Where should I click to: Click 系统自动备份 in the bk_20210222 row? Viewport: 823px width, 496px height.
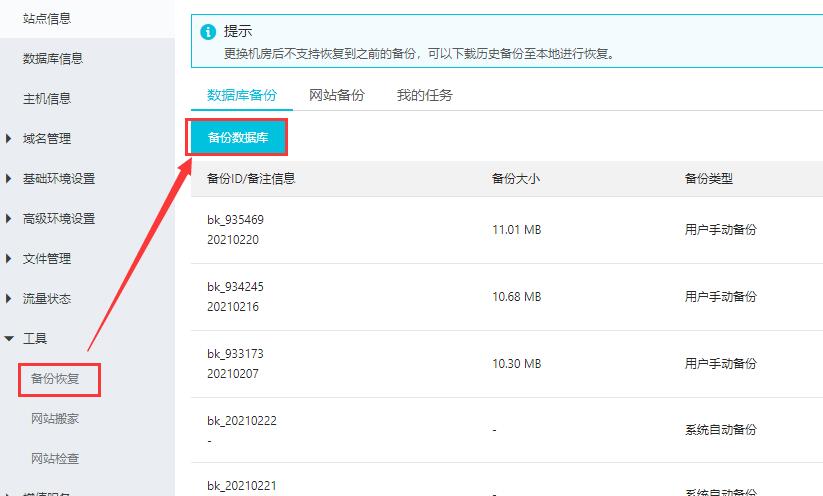pyautogui.click(x=721, y=430)
